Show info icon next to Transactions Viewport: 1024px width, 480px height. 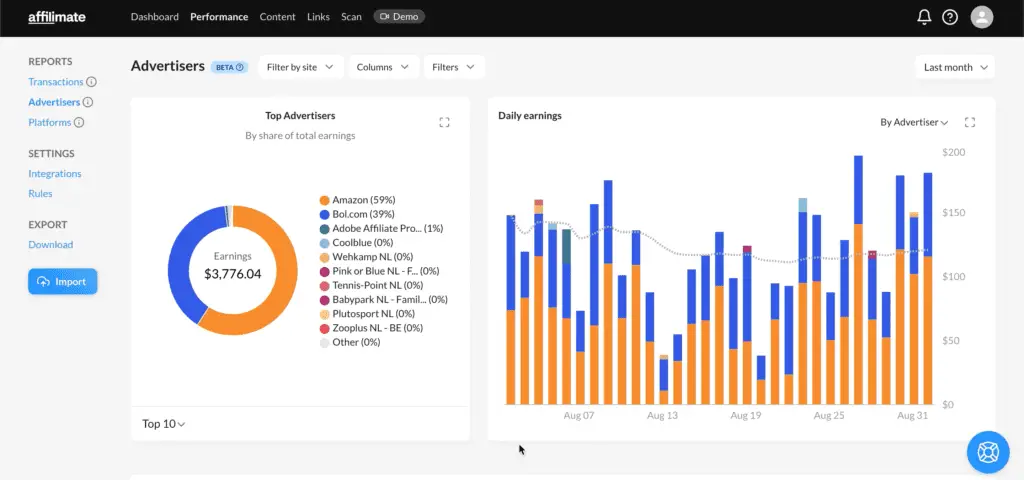tap(91, 82)
